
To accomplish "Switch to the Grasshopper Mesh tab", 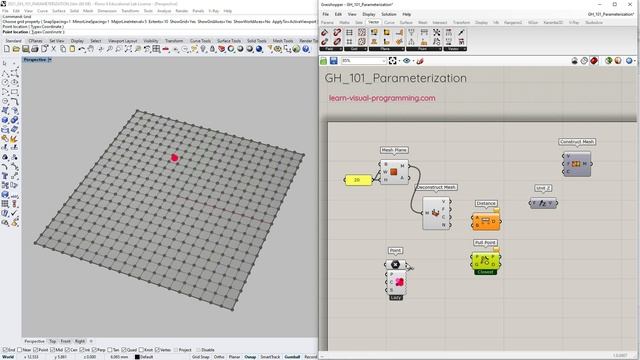I will [423, 22].
